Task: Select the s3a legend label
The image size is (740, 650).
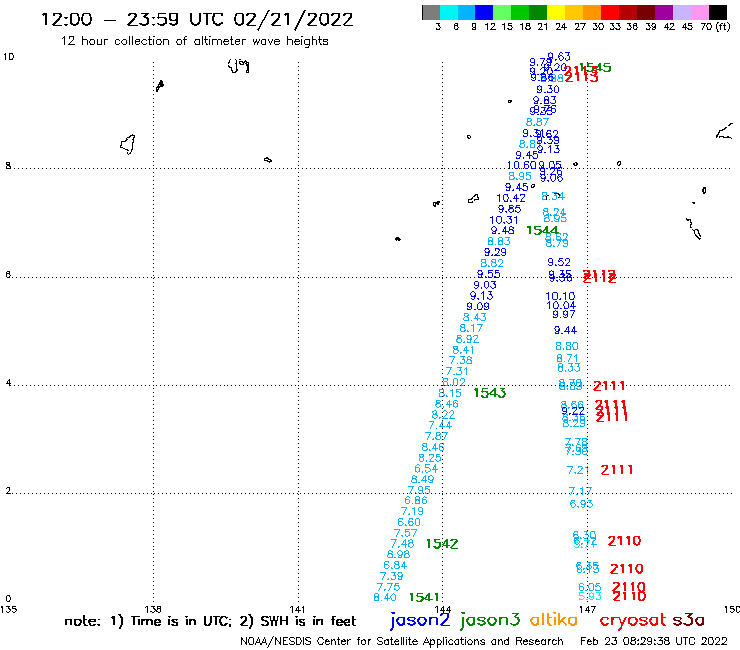Action: (x=688, y=620)
